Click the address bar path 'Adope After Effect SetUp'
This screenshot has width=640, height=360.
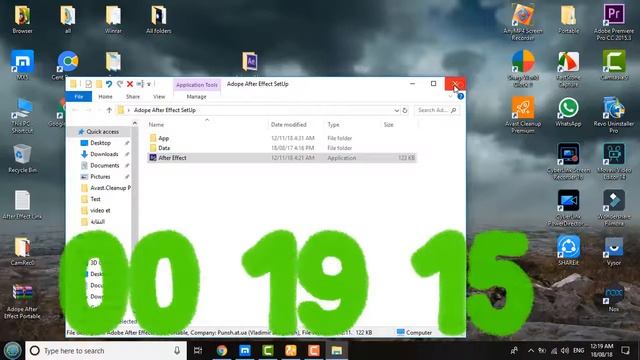tap(165, 110)
